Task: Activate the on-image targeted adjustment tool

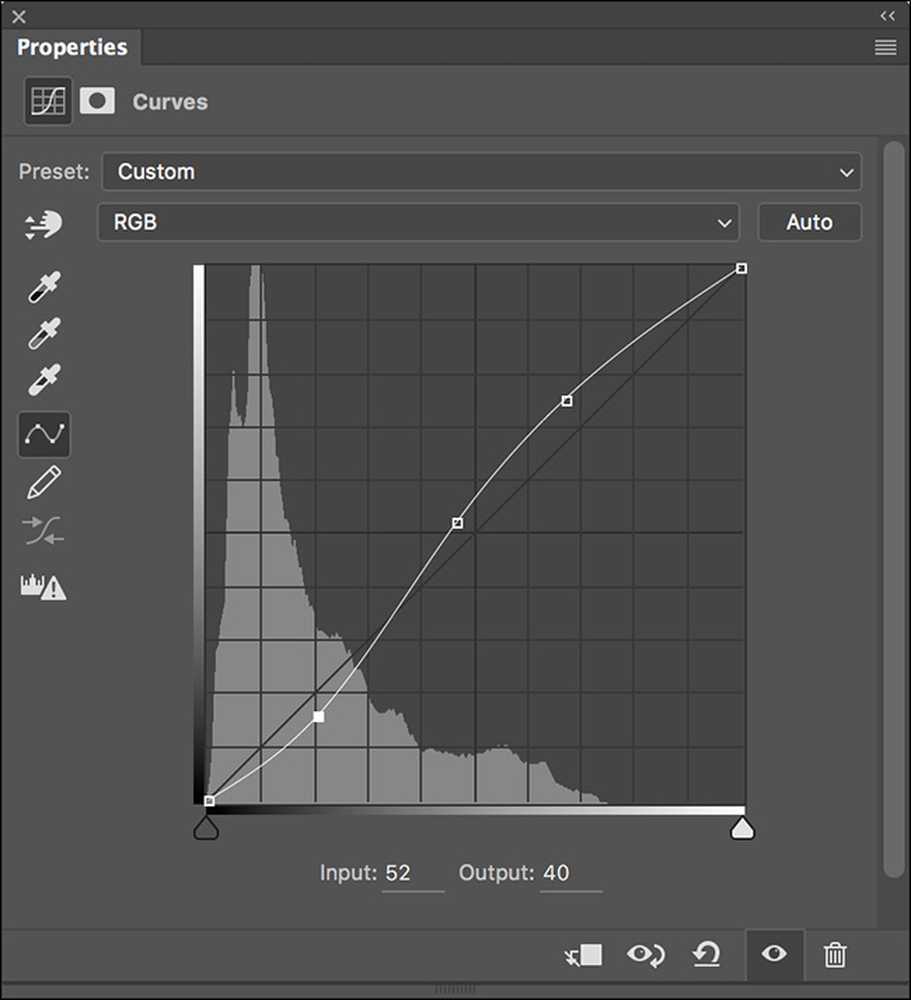Action: pos(43,224)
